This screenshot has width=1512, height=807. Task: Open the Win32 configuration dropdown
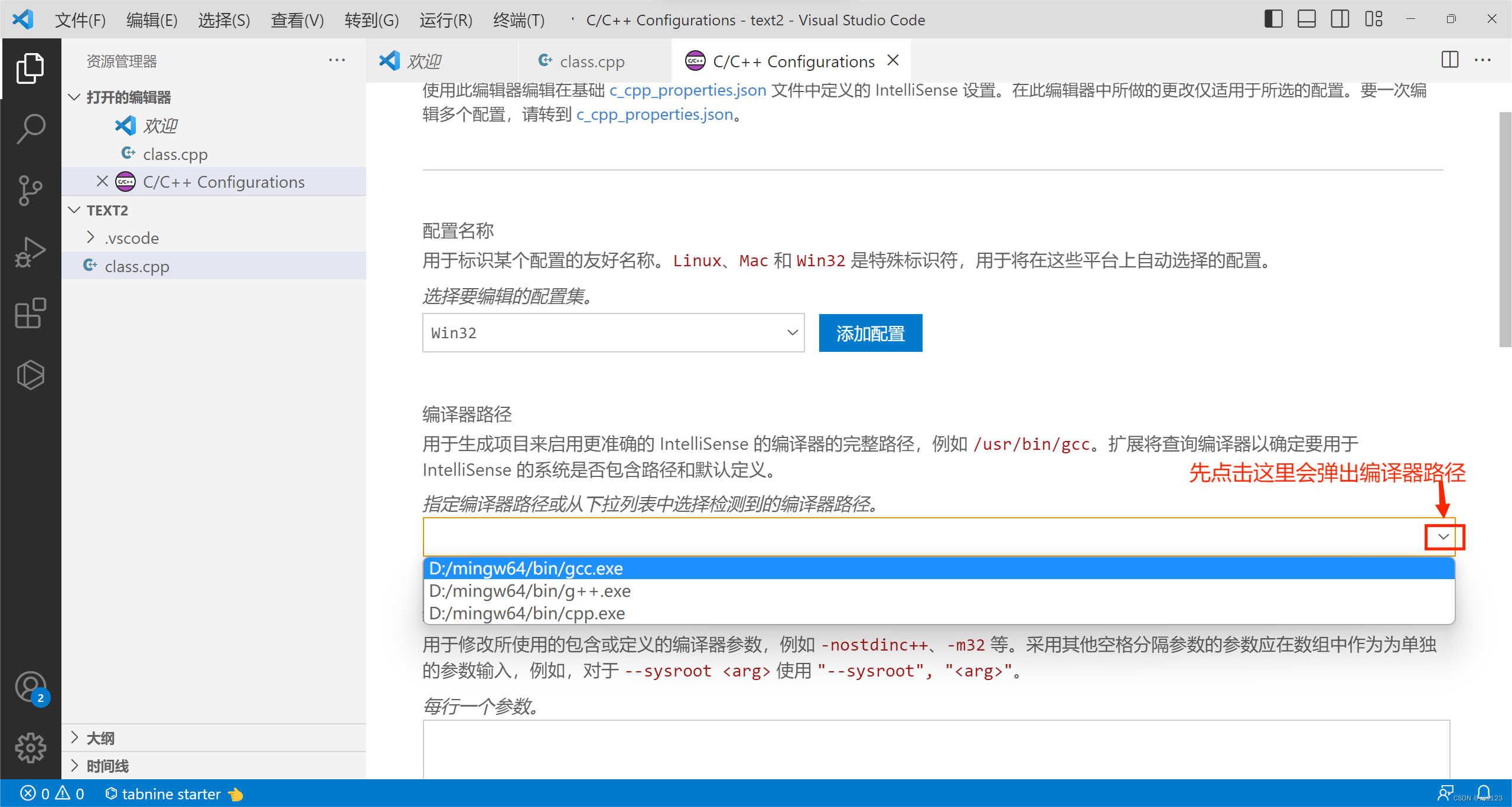pyautogui.click(x=613, y=333)
